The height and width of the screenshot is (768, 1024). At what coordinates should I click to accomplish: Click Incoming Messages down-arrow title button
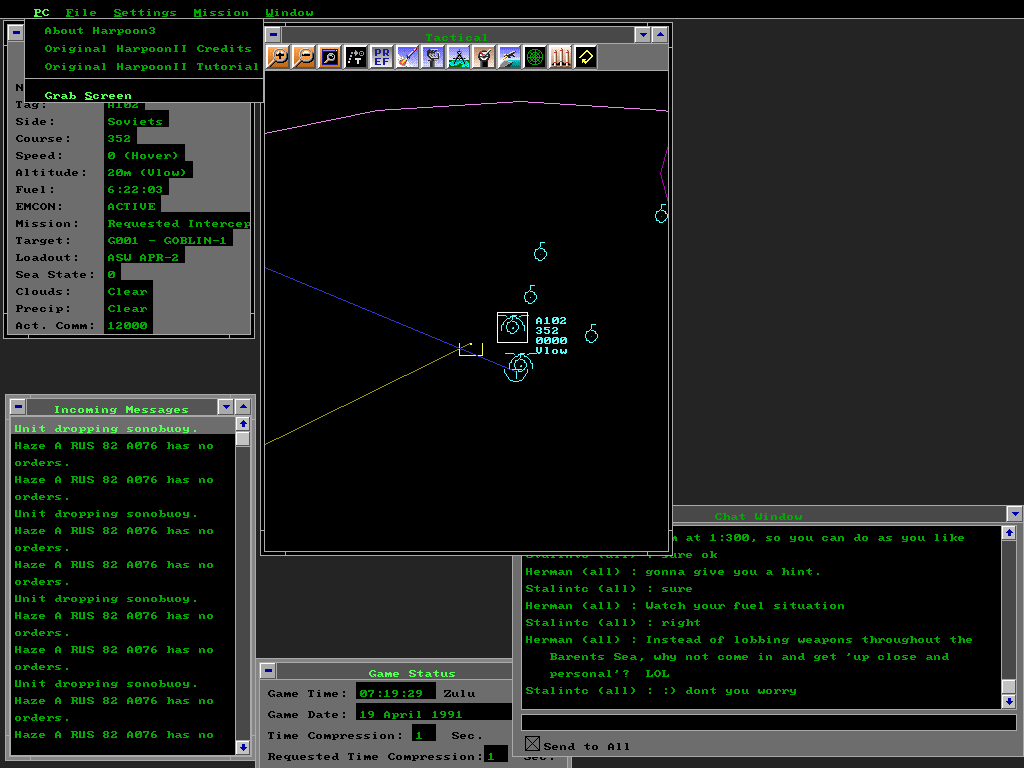[226, 407]
